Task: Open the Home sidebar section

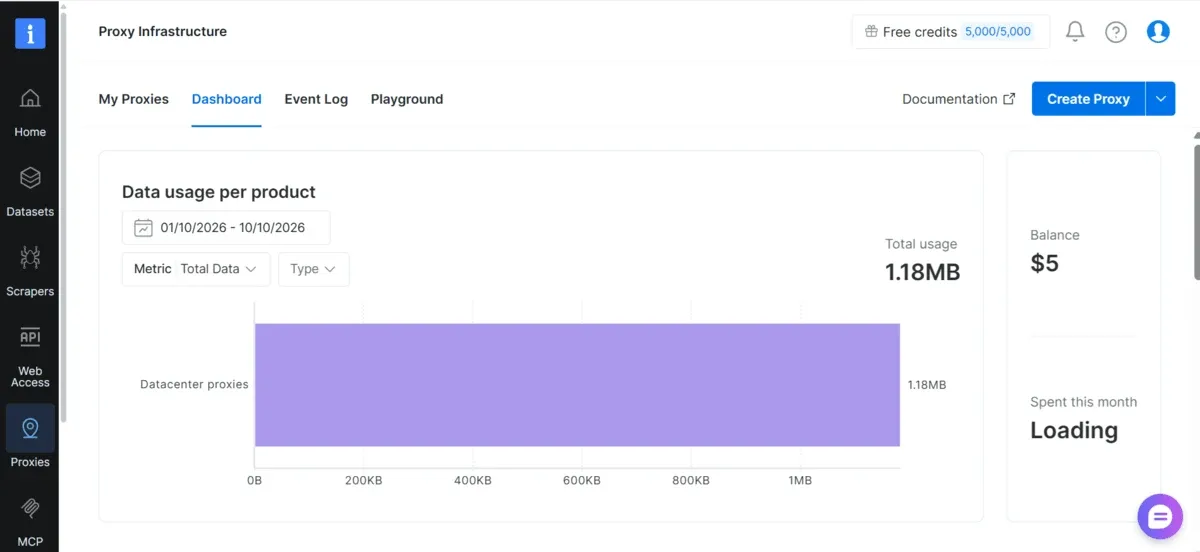Action: [x=30, y=111]
